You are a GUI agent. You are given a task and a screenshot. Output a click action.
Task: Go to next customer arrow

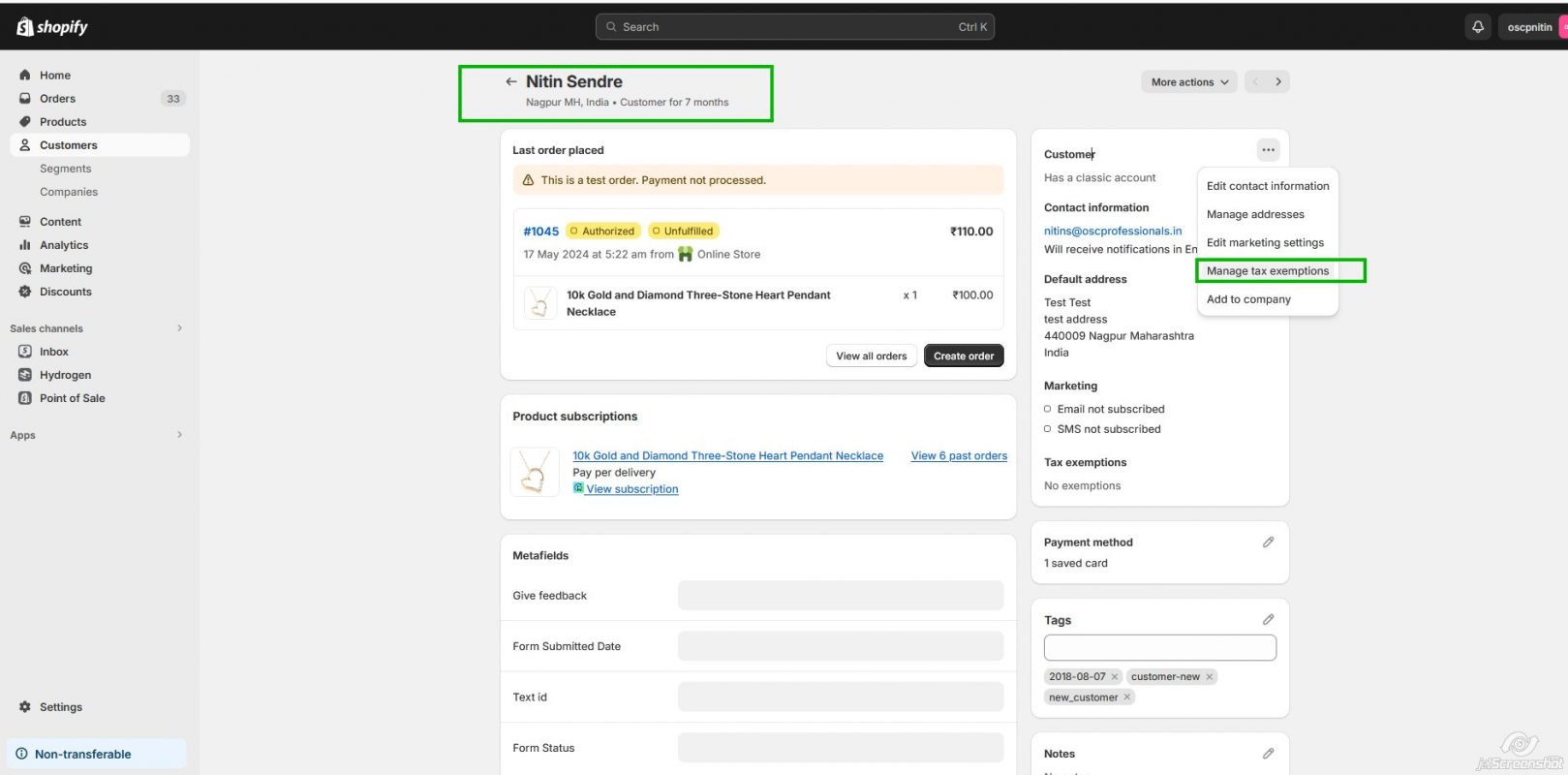(1277, 82)
